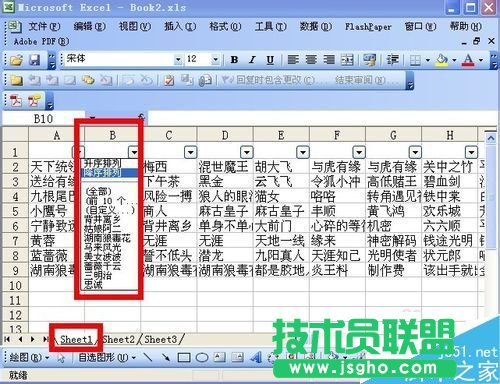Click the send mail recipient icon in reviewing toolbar

pos(205,80)
